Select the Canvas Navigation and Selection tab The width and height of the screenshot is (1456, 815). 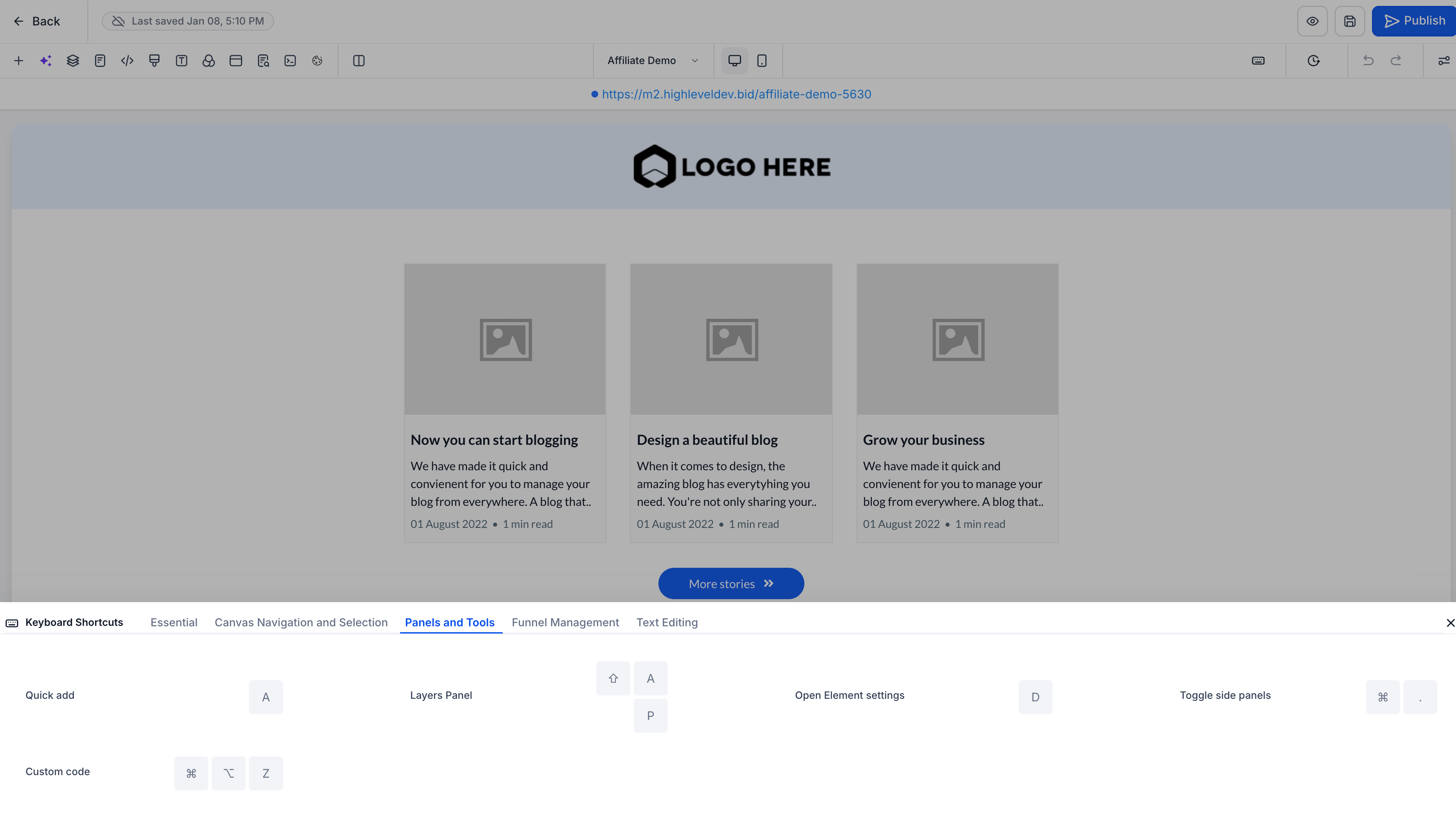(x=301, y=622)
